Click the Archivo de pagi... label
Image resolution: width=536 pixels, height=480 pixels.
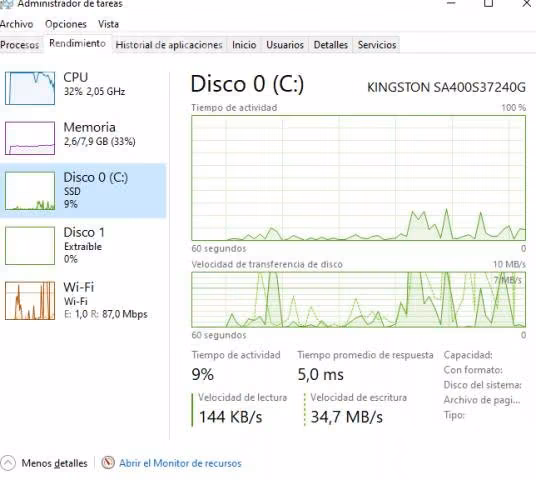(482, 400)
